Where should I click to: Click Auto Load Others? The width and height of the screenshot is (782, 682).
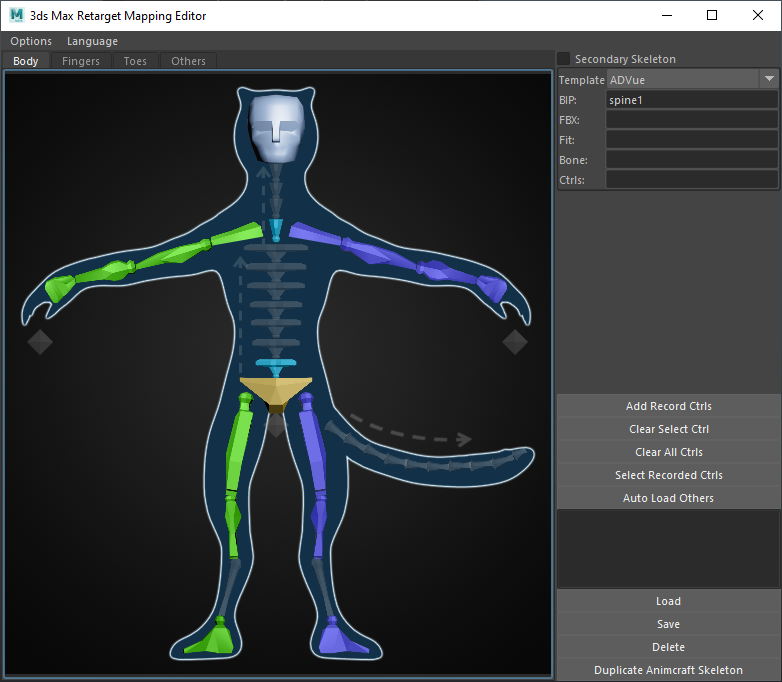point(668,498)
